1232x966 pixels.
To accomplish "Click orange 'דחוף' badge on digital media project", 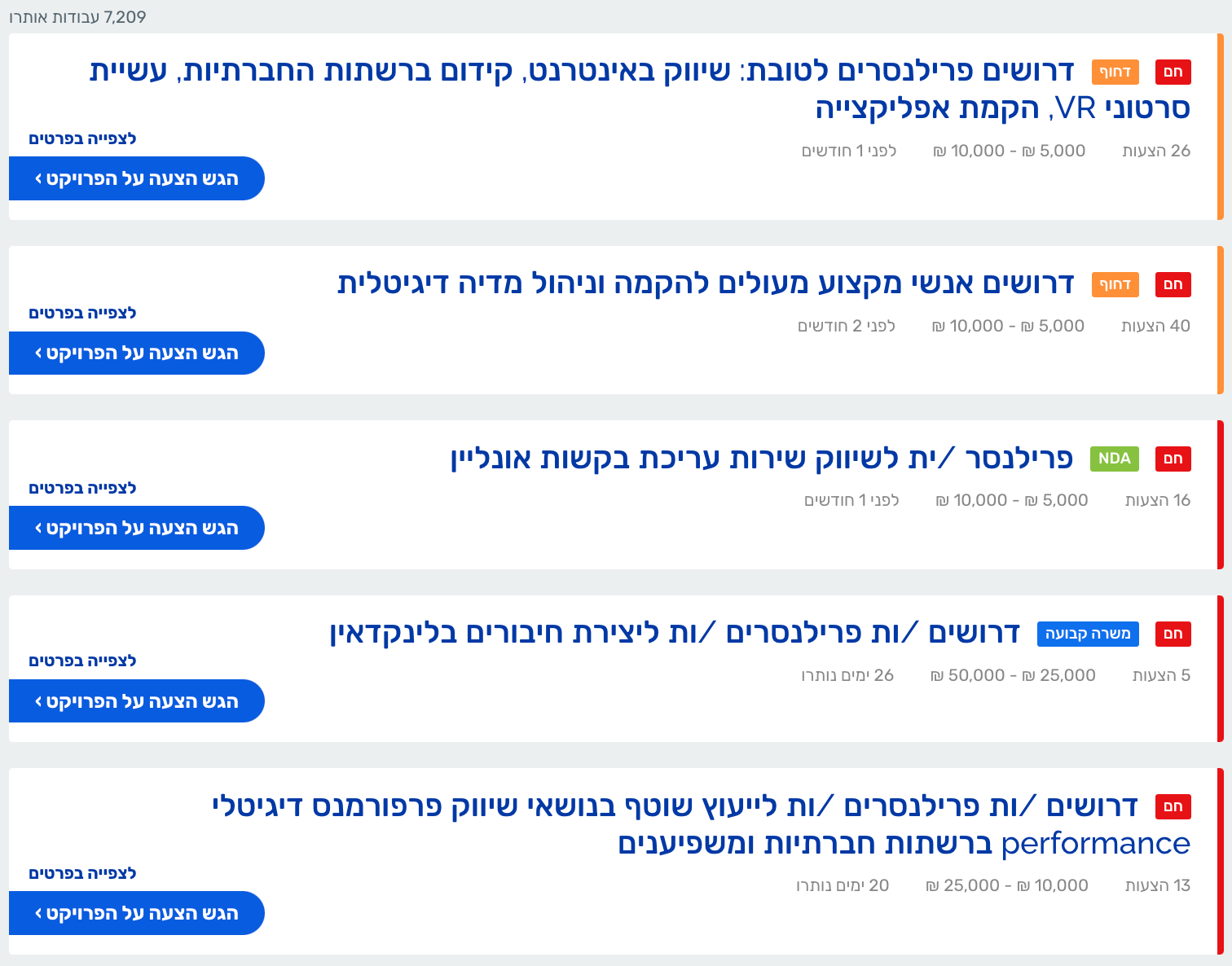I will (1115, 284).
